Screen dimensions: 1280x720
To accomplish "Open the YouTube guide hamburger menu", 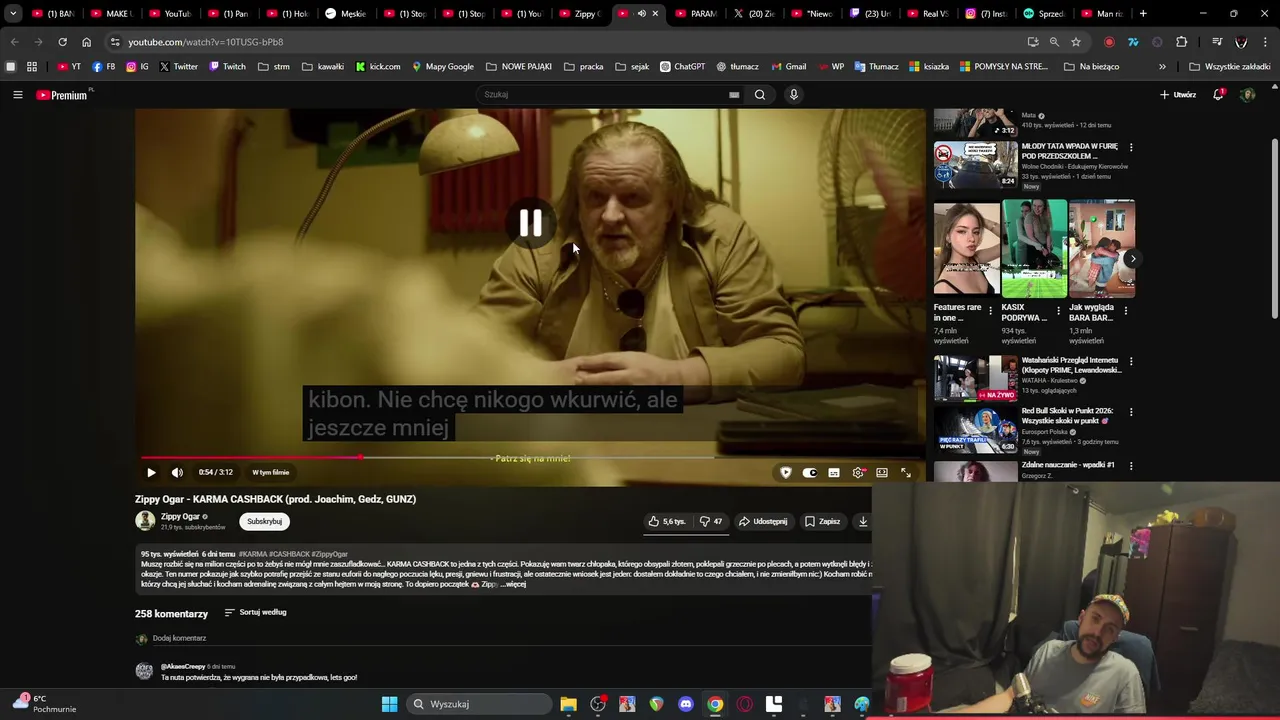I will pyautogui.click(x=17, y=95).
